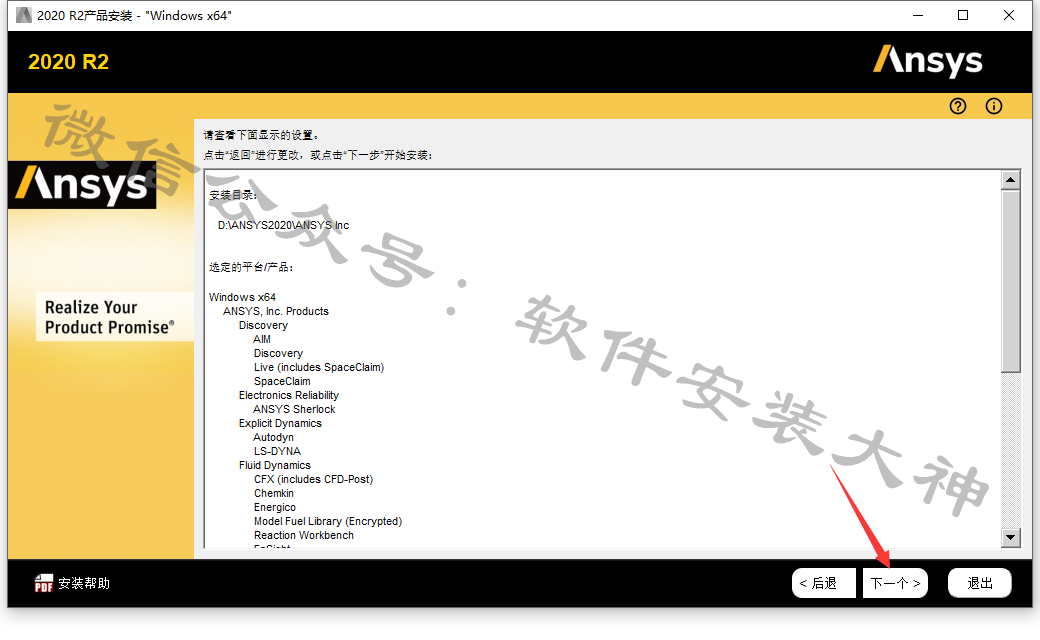Click 'CFX (includes CFD-Post)' line
Image resolution: width=1040 pixels, height=640 pixels.
[314, 480]
